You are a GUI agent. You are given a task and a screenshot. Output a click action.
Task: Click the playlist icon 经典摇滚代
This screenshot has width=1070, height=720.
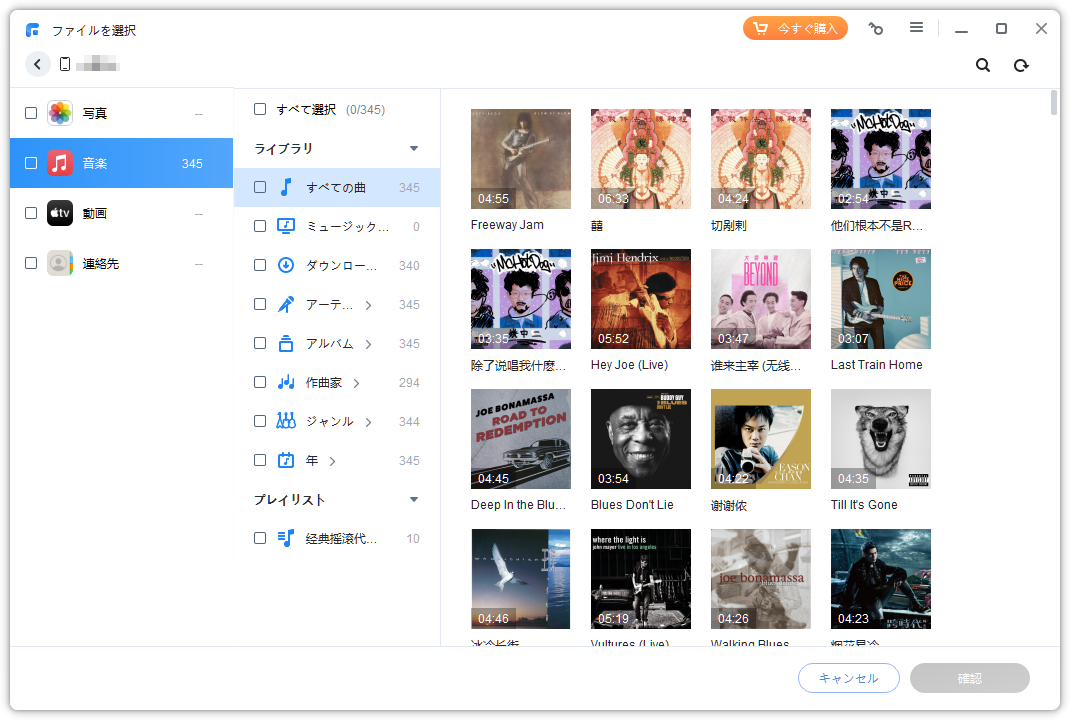[x=286, y=538]
